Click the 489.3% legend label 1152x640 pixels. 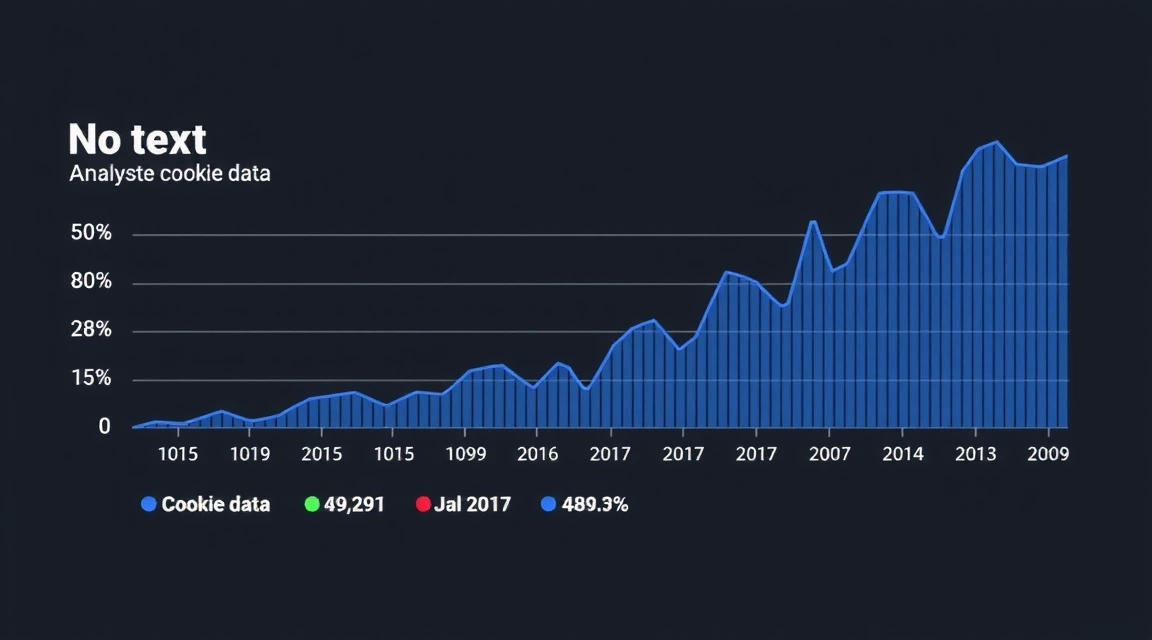click(x=597, y=504)
